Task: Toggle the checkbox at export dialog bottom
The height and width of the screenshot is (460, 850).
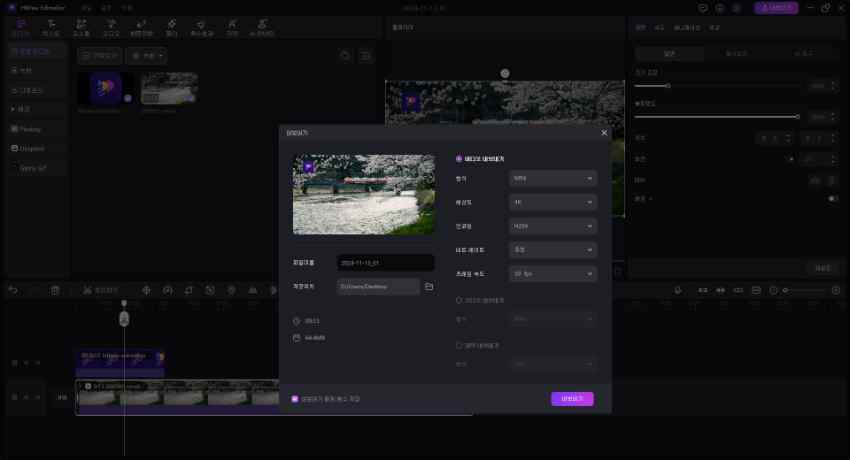Action: click(295, 398)
